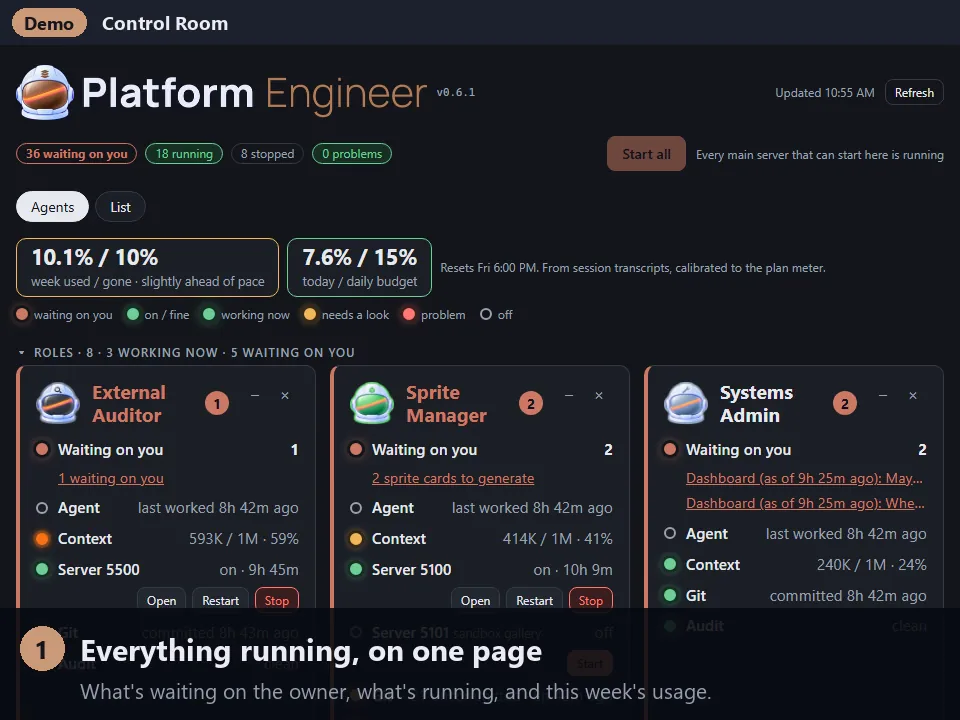960x720 pixels.
Task: Click the Systems Admin card title
Action: 756,403
